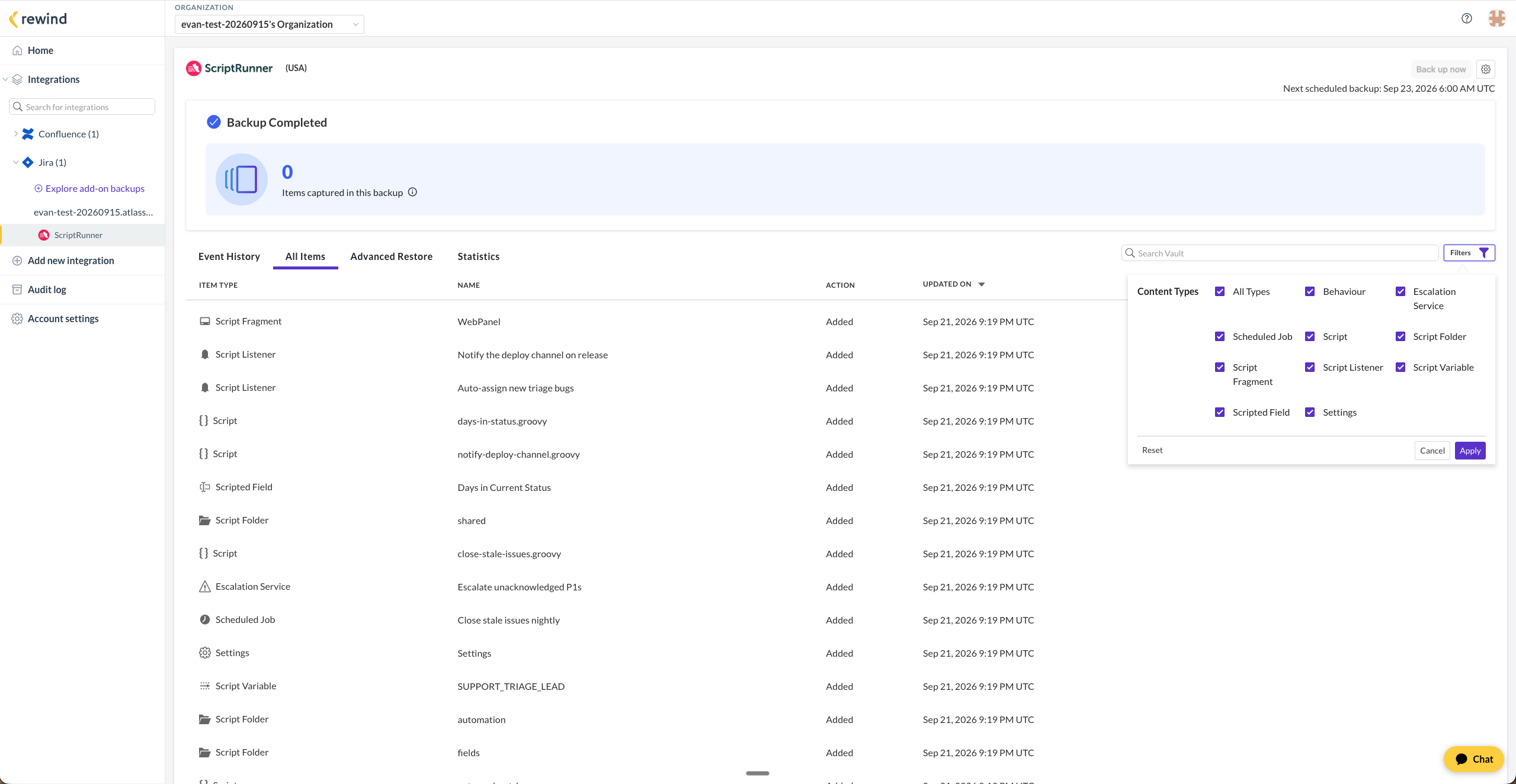Click Cancel in the filters panel
This screenshot has width=1516, height=784.
1432,451
